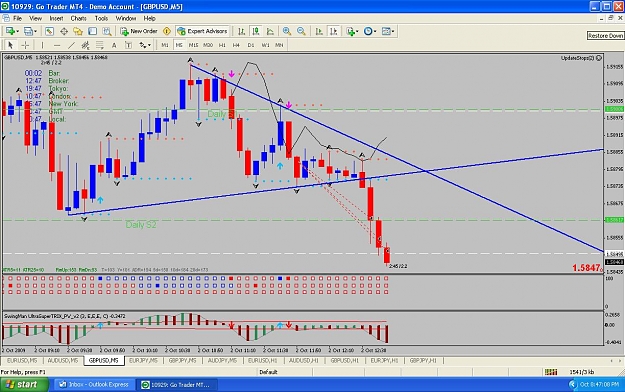Switch timeframe to W1
The image size is (625, 392).
265,45
